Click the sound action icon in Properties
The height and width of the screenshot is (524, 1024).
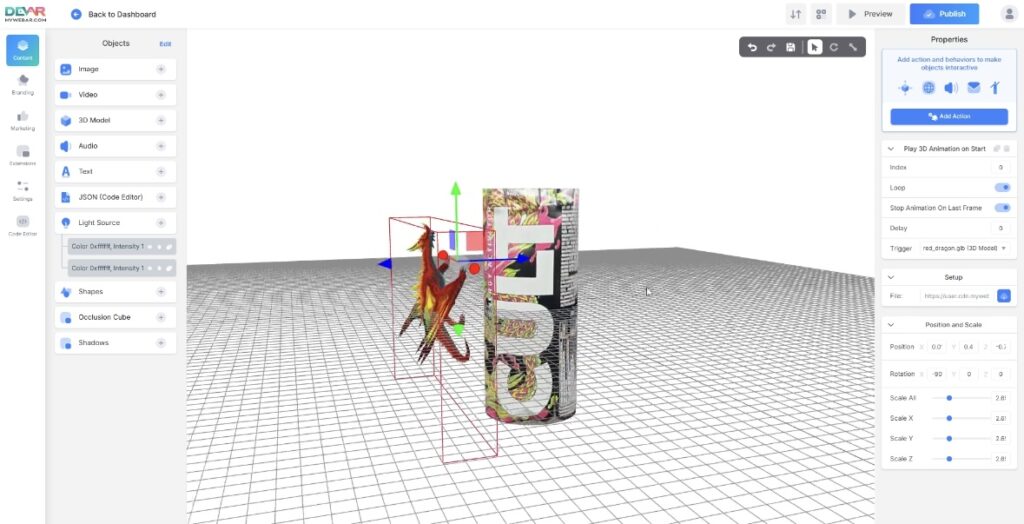[950, 88]
